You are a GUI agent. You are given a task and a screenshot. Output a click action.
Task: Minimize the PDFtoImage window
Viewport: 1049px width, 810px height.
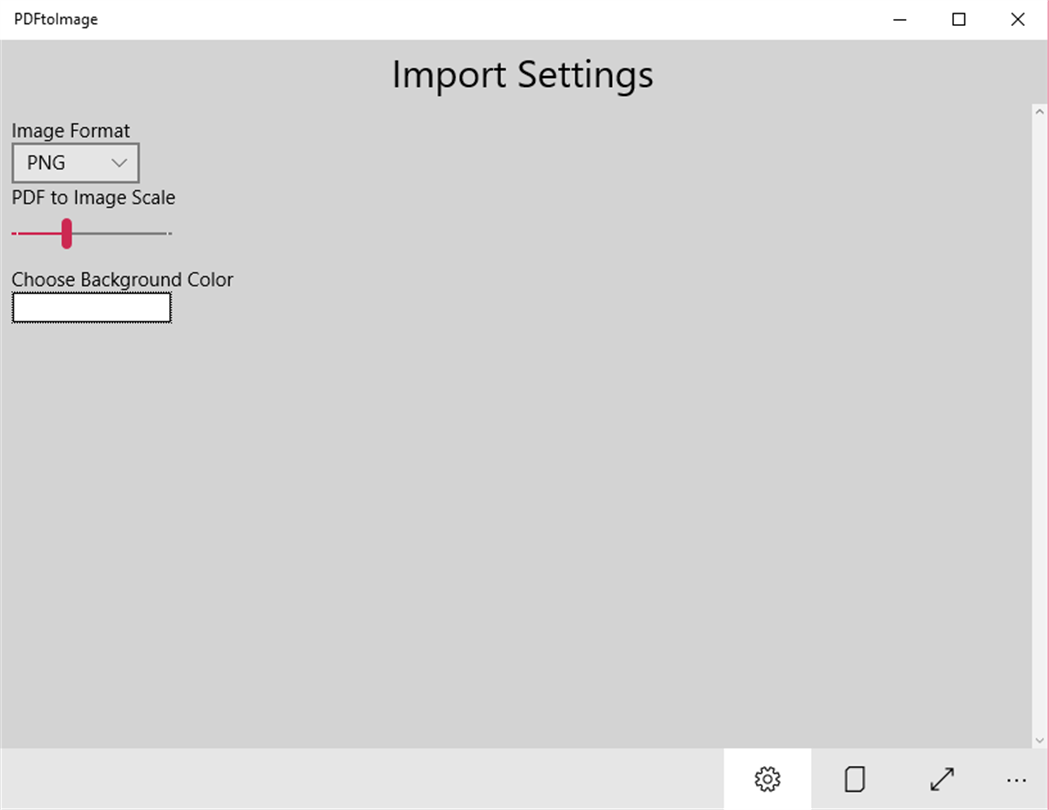[x=900, y=19]
